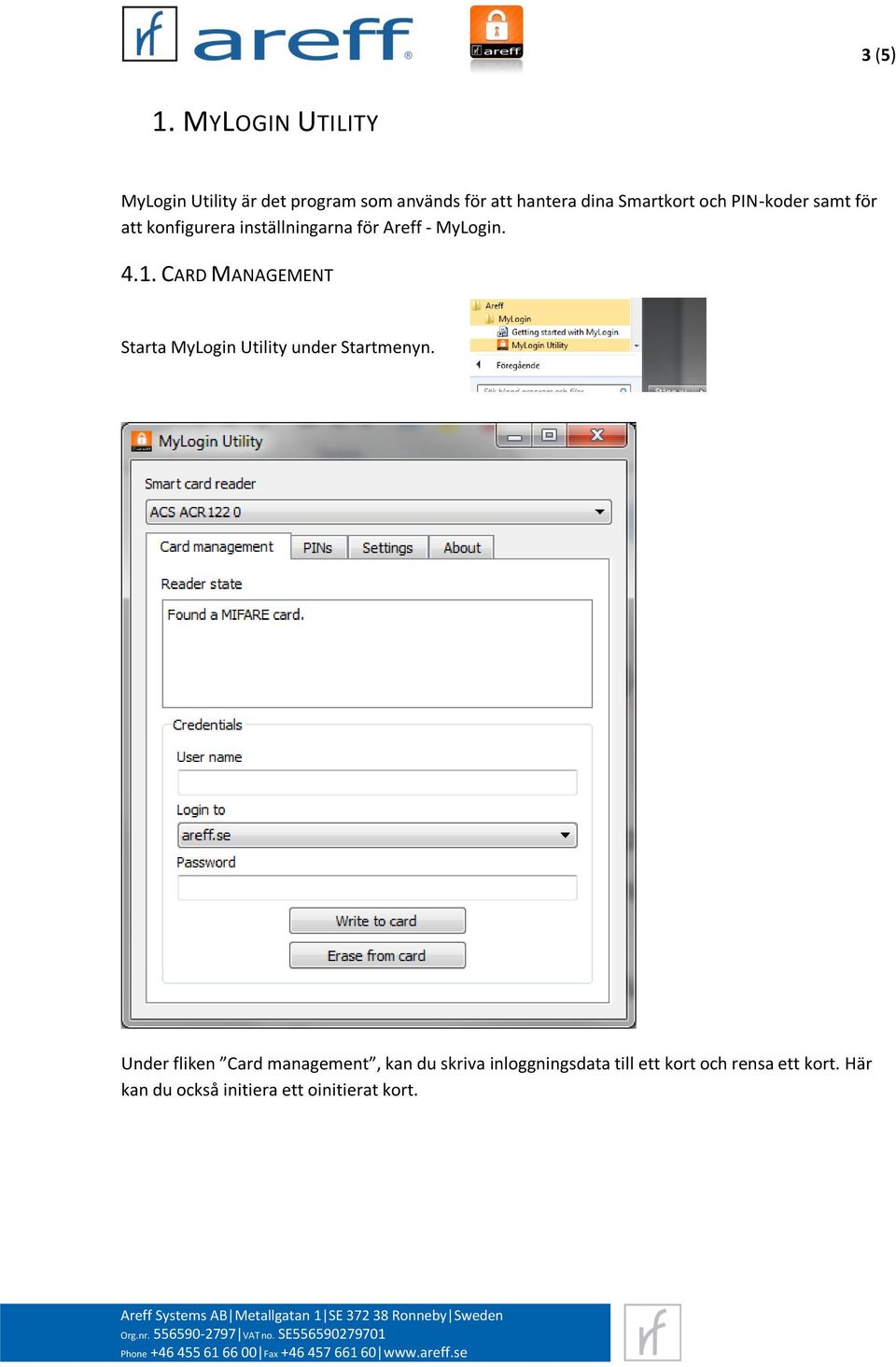Click the rf logo in footer
Viewport: 896px width, 1367px height.
pos(652,1332)
